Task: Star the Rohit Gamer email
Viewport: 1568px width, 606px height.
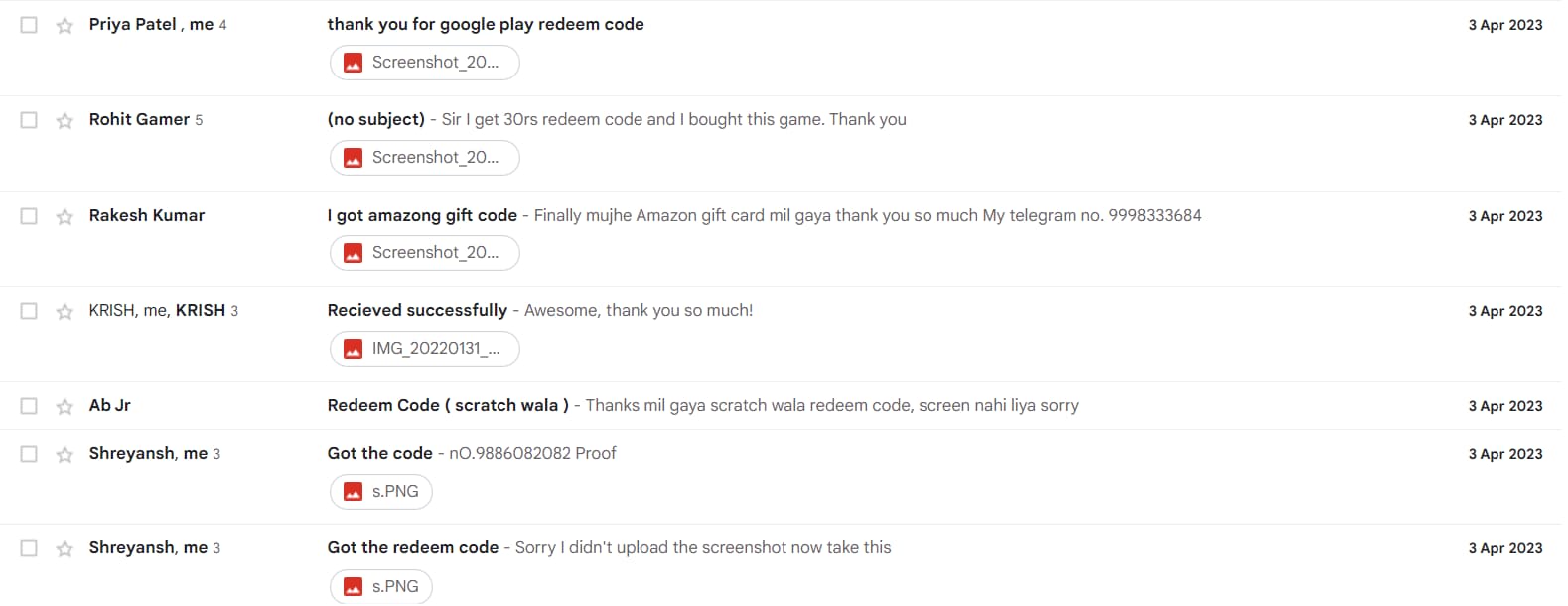Action: (65, 120)
